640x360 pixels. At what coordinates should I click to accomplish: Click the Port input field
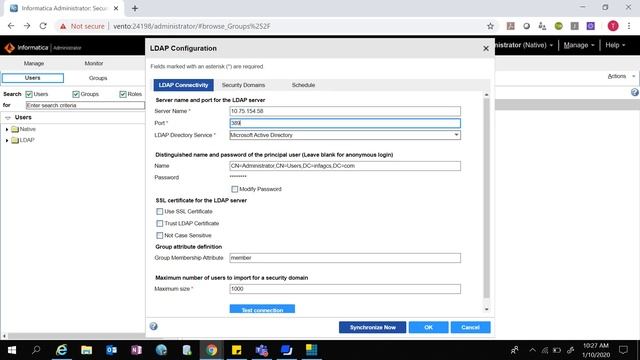coord(345,123)
